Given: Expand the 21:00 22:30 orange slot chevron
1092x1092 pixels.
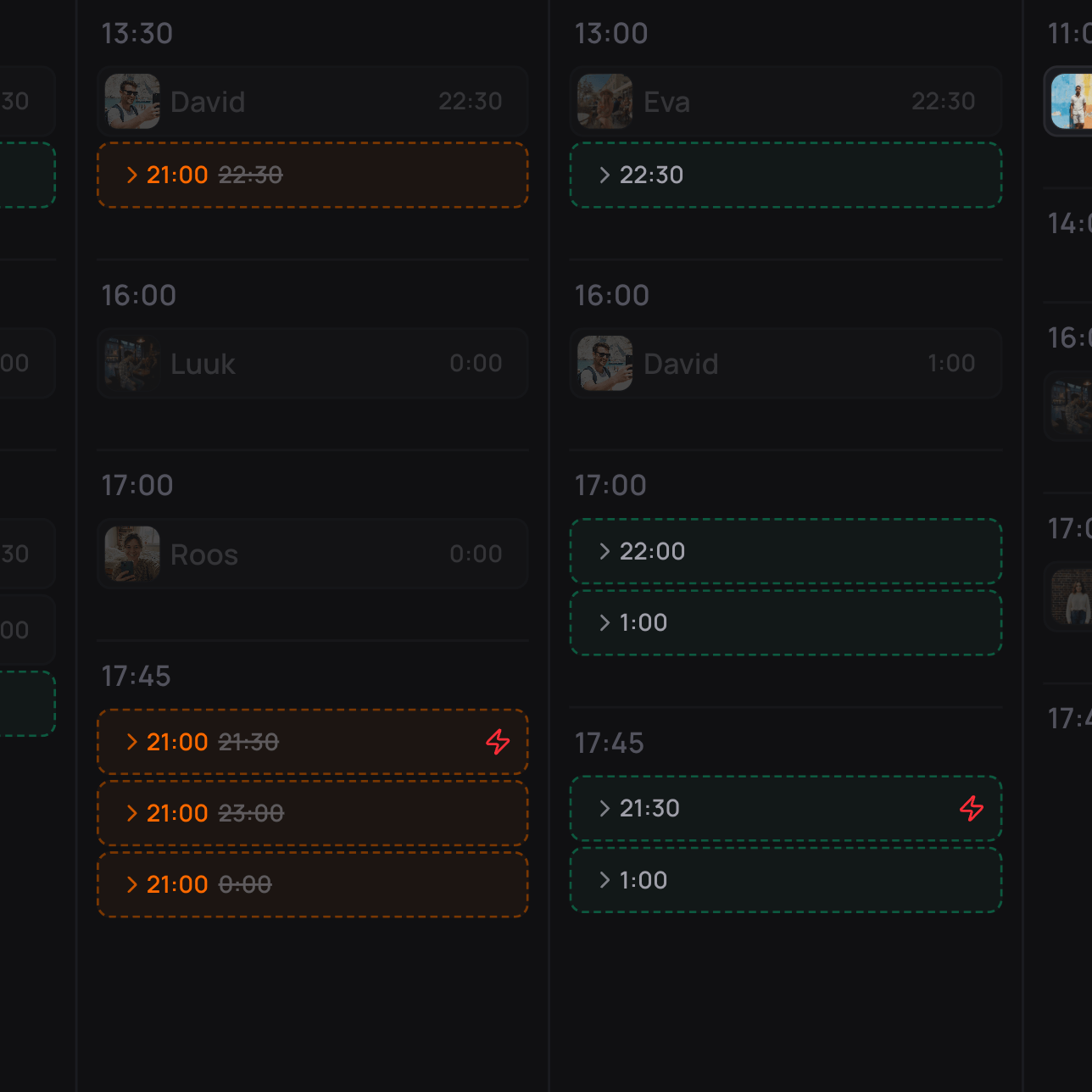Looking at the screenshot, I should point(131,175).
